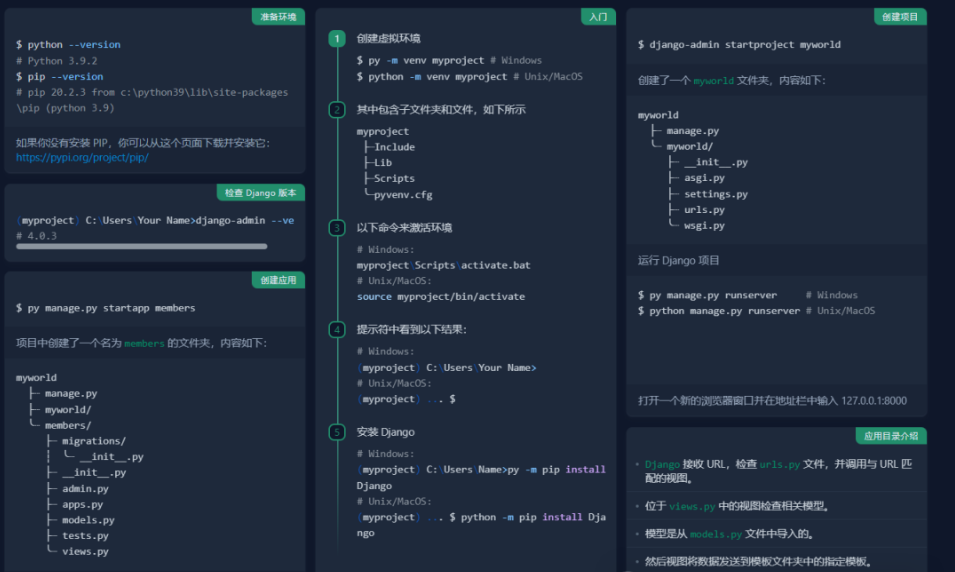The image size is (955, 572).
Task: Click the 创建项目 section badge
Action: click(x=900, y=16)
